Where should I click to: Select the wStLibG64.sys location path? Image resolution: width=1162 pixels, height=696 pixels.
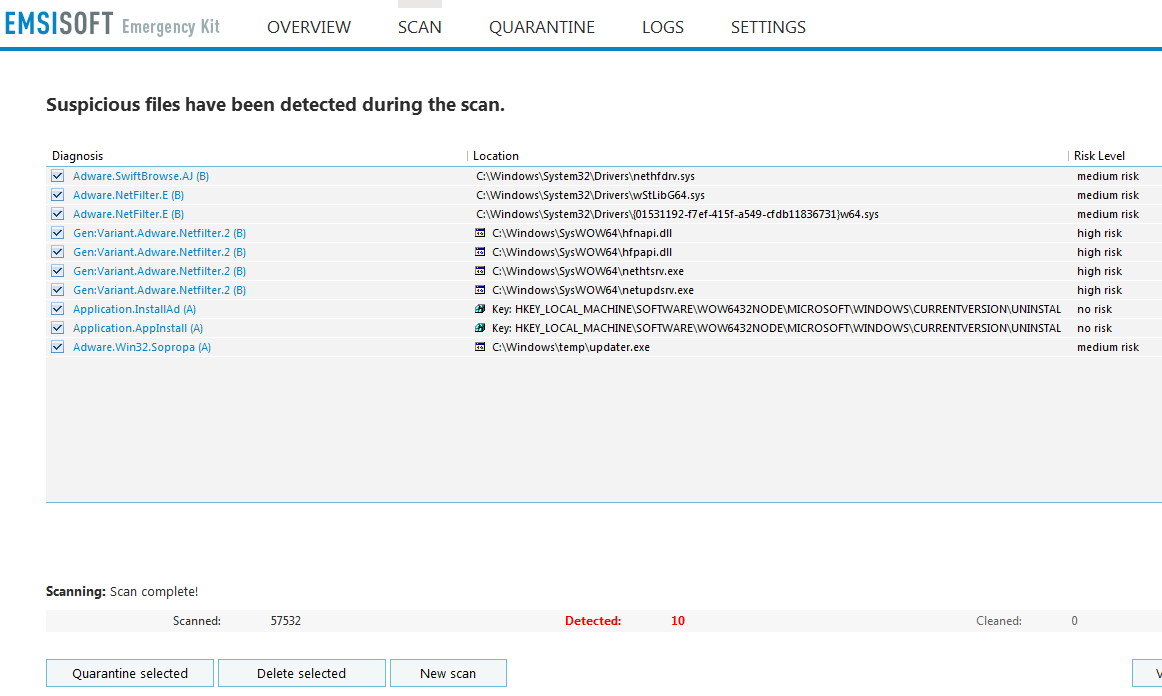(591, 195)
